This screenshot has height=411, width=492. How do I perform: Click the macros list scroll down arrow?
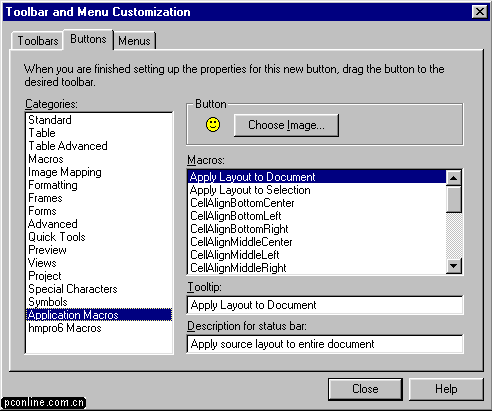click(x=454, y=266)
